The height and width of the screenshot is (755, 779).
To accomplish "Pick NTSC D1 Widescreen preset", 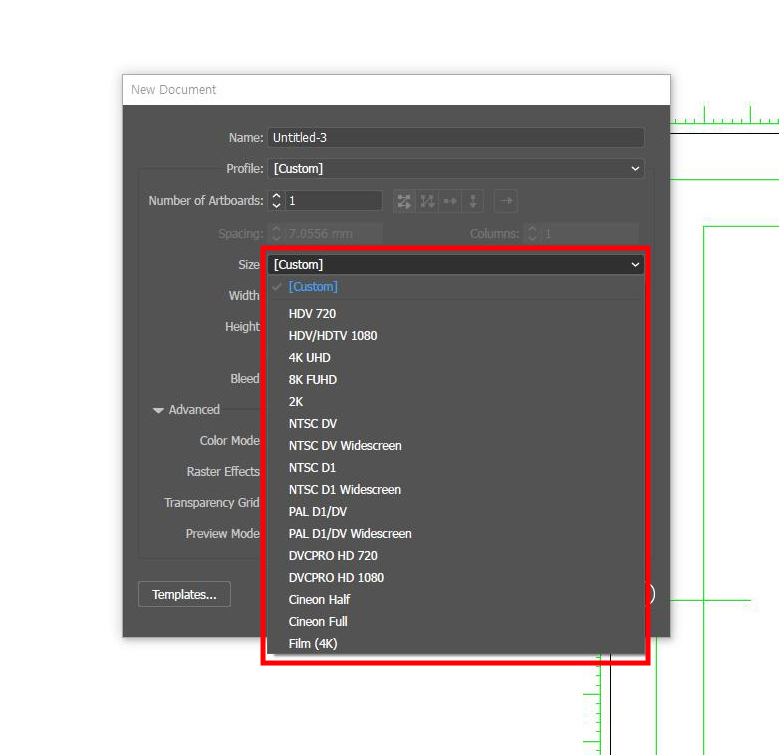I will click(x=456, y=490).
